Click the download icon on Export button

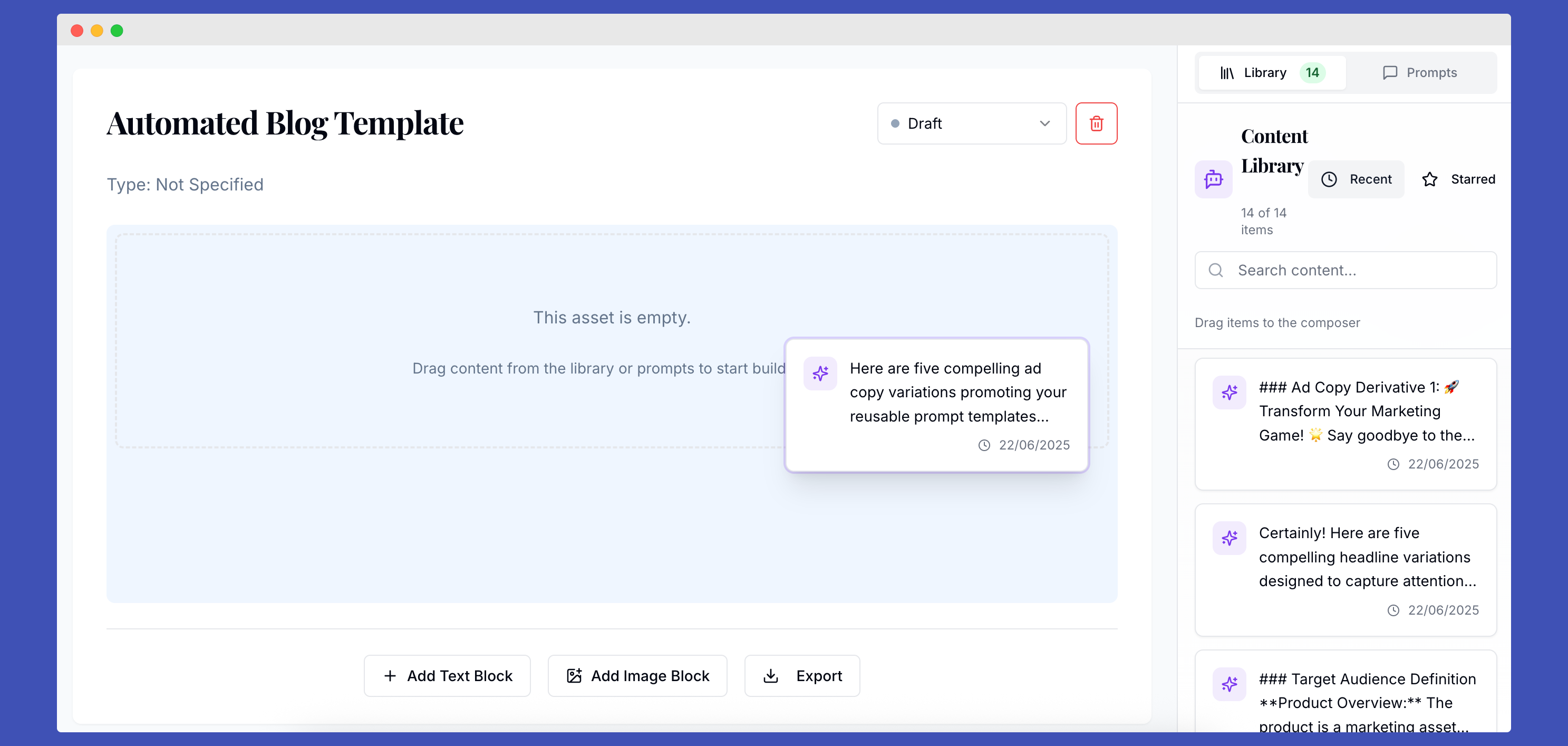pos(771,675)
